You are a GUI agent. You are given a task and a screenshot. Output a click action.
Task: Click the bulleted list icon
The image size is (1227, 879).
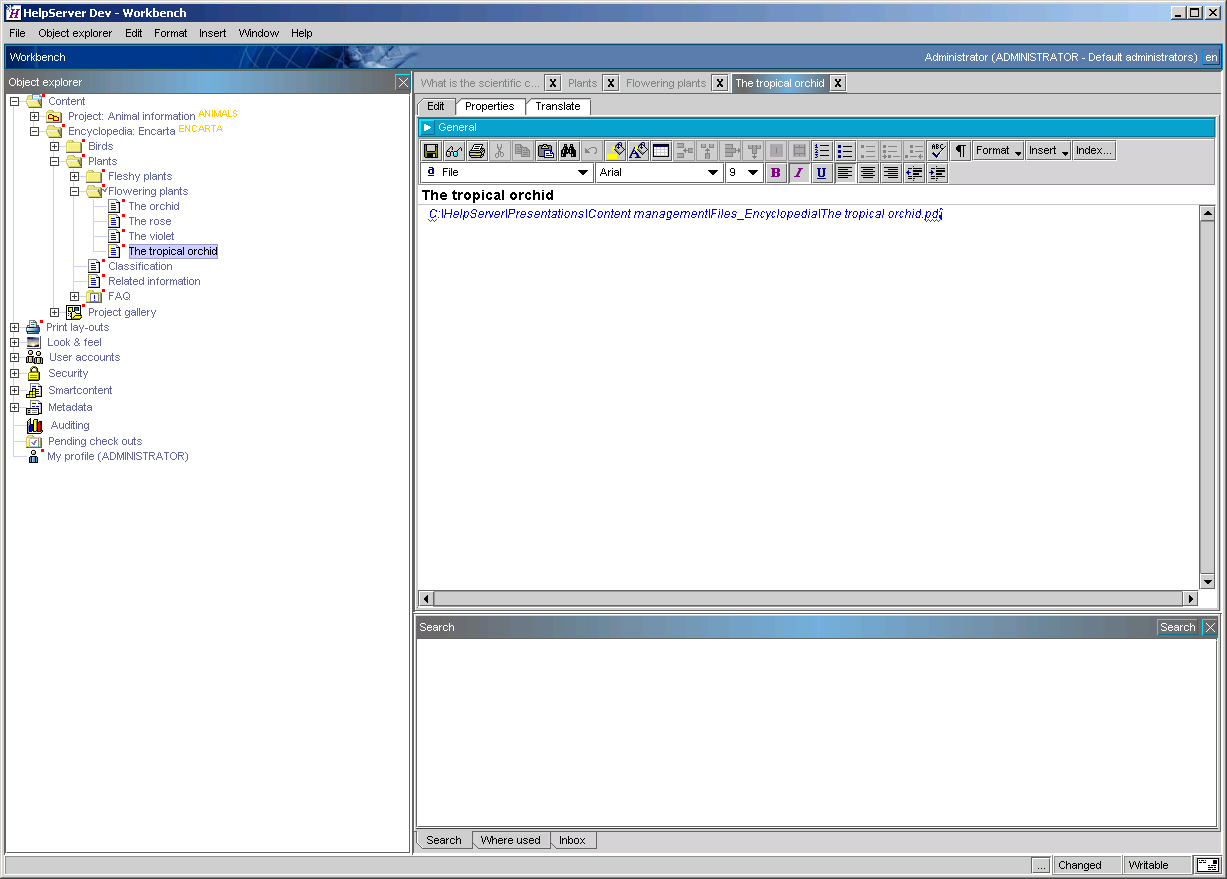point(845,151)
